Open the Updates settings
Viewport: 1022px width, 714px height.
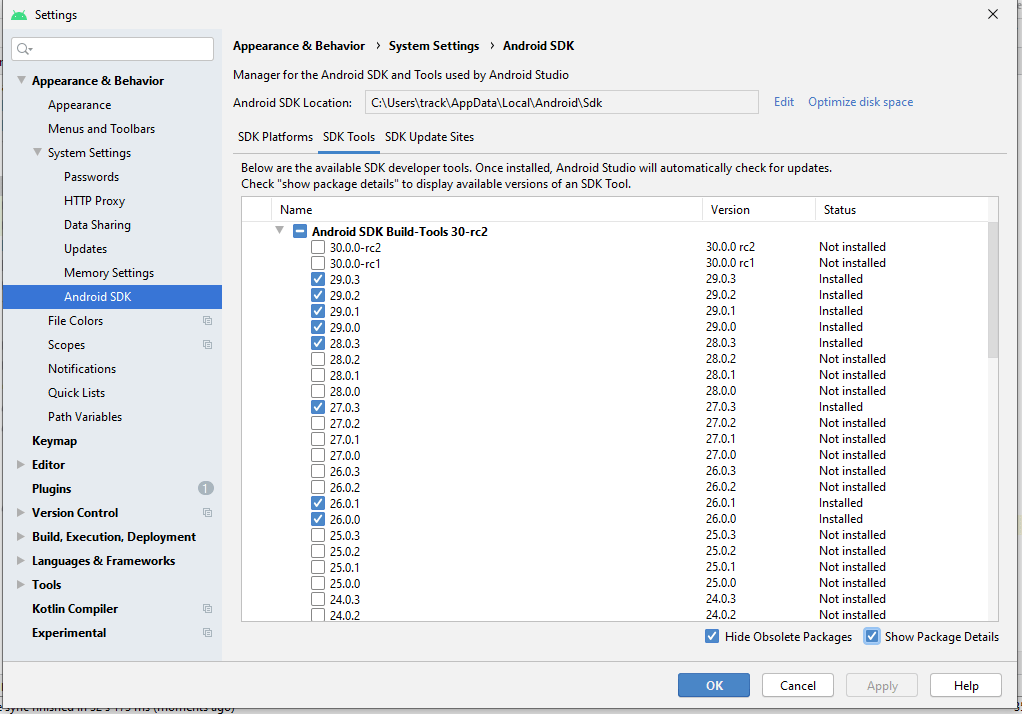tap(85, 249)
